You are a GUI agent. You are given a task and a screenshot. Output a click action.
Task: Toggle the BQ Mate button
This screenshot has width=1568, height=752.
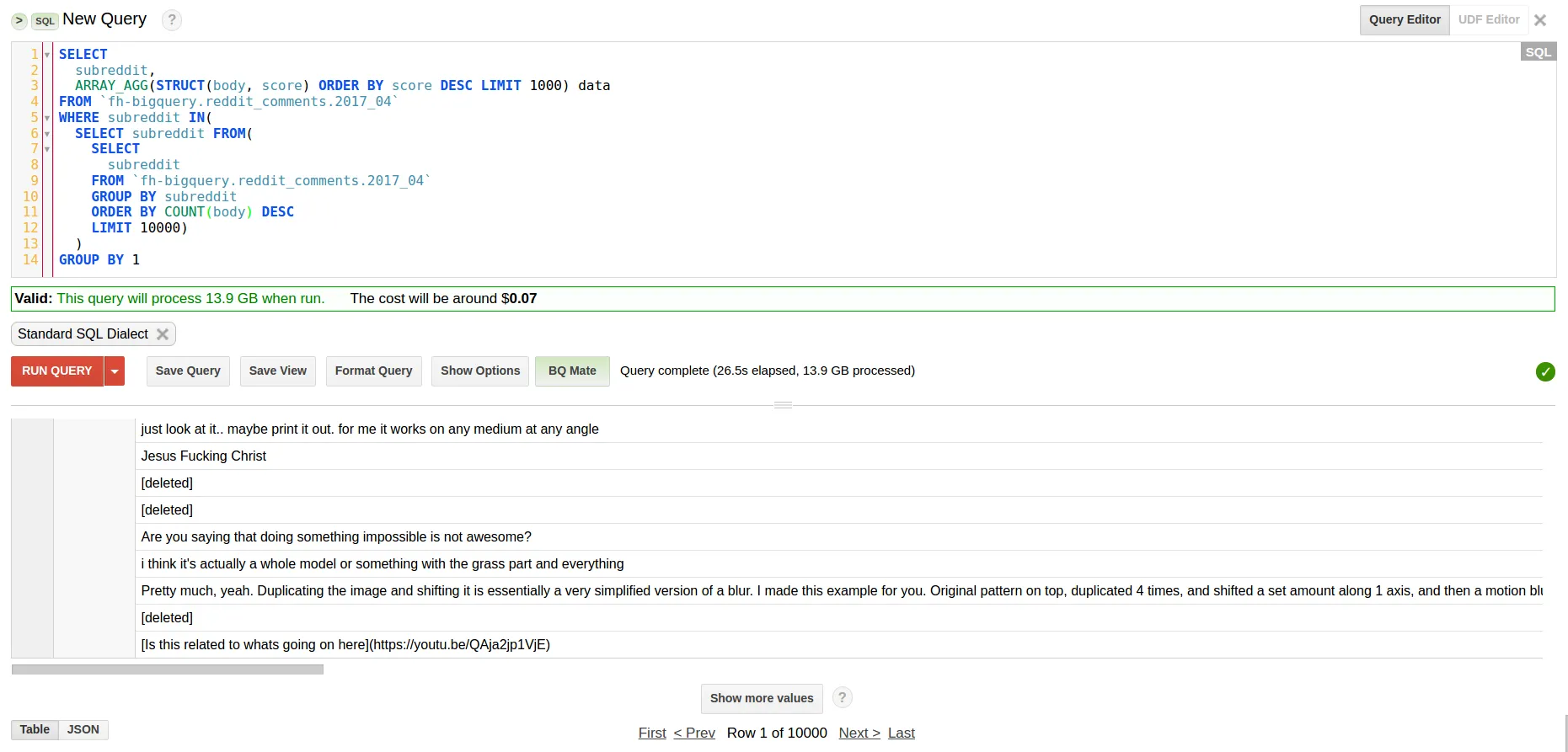pyautogui.click(x=572, y=371)
